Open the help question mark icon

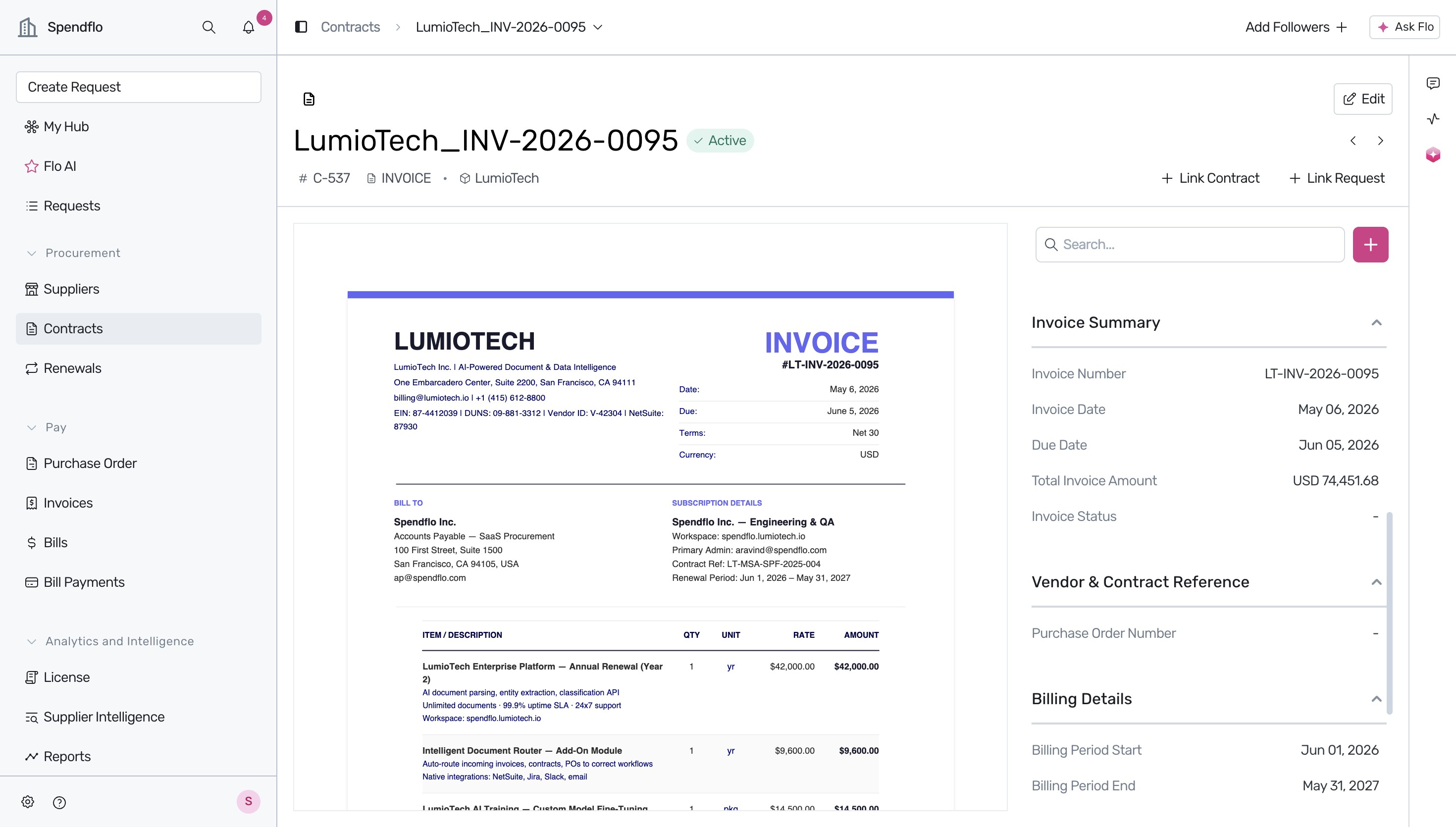(59, 802)
